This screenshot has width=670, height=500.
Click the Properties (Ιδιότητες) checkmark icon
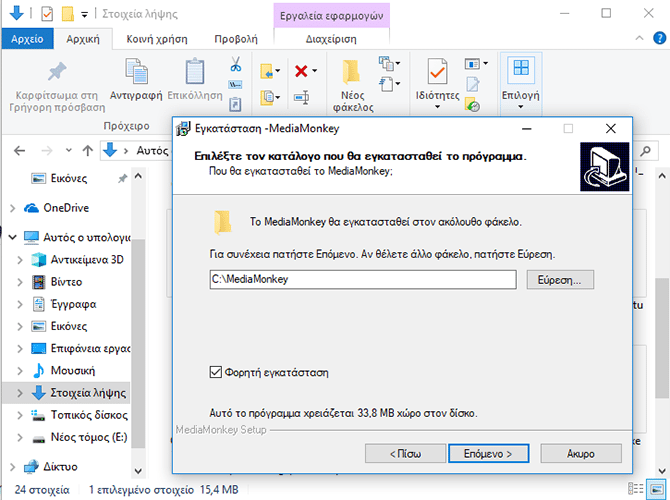coord(438,71)
